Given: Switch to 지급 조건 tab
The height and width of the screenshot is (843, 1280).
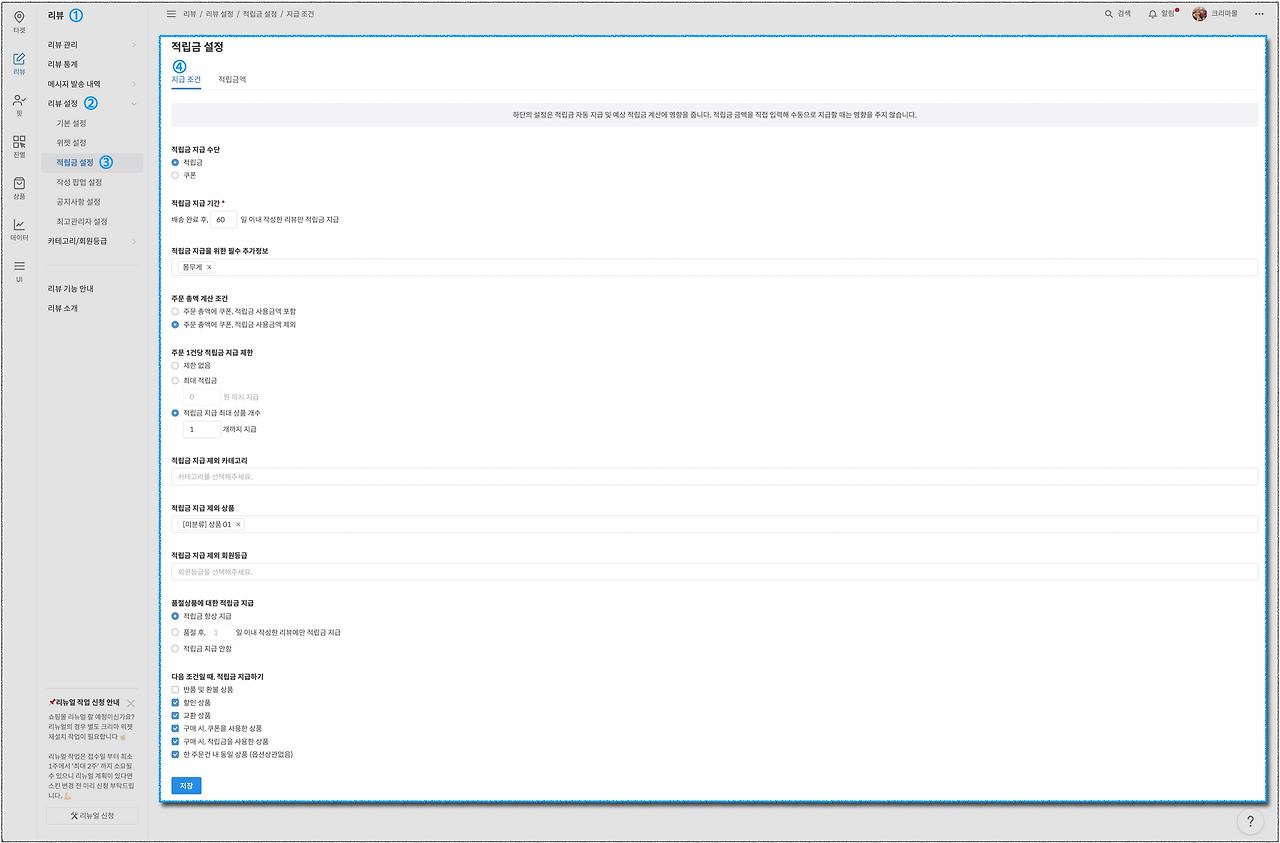Looking at the screenshot, I should (186, 79).
